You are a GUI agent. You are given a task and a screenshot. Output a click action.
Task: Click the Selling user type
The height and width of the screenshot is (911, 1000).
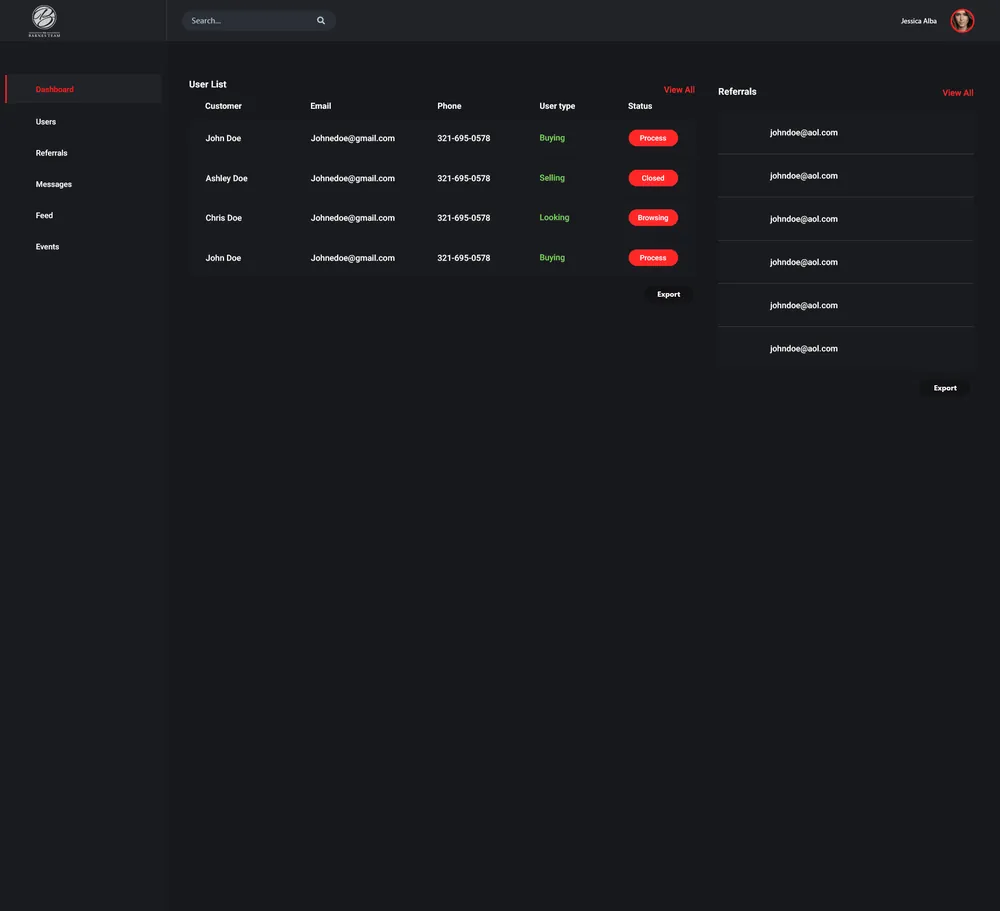point(552,178)
